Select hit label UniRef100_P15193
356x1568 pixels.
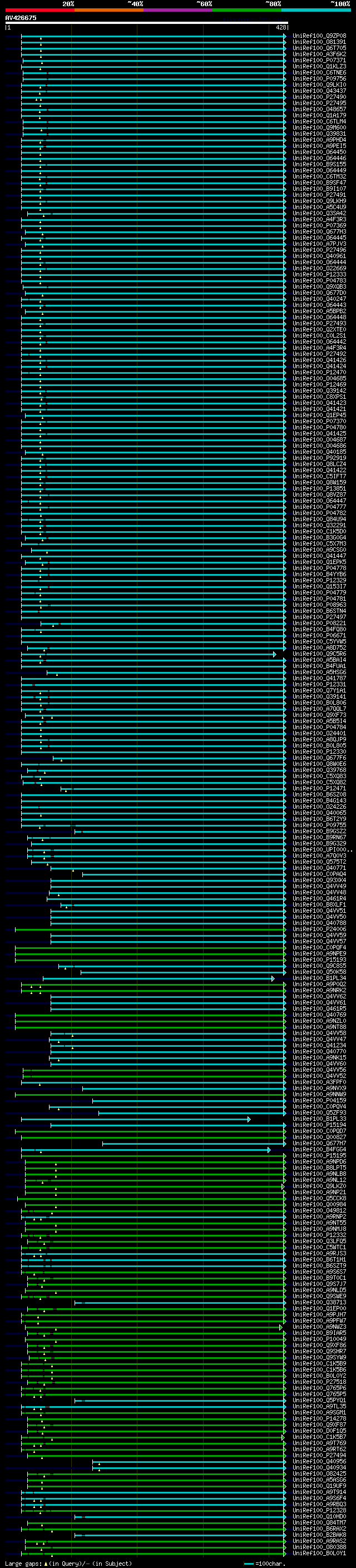(319, 959)
